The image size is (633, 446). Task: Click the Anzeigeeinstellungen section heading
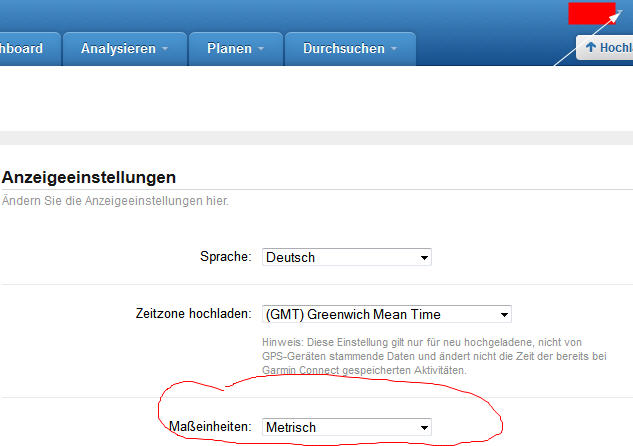(x=89, y=177)
